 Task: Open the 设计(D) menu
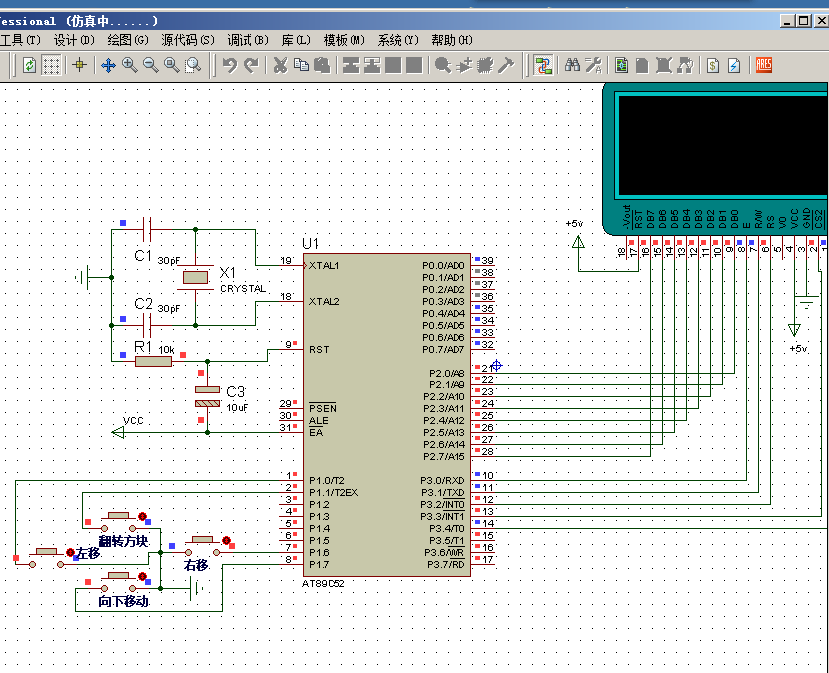(x=74, y=40)
